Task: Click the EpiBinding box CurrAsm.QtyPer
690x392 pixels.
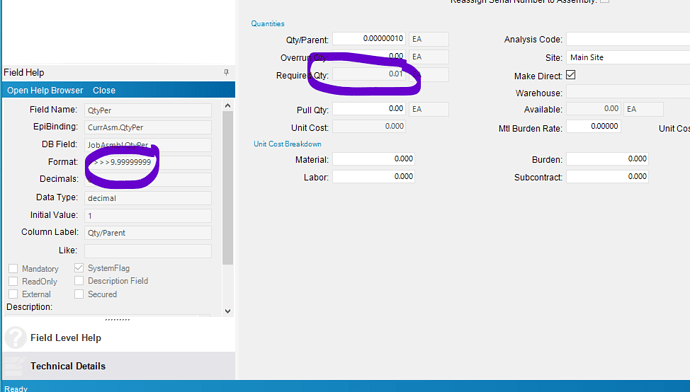Action: (x=148, y=127)
